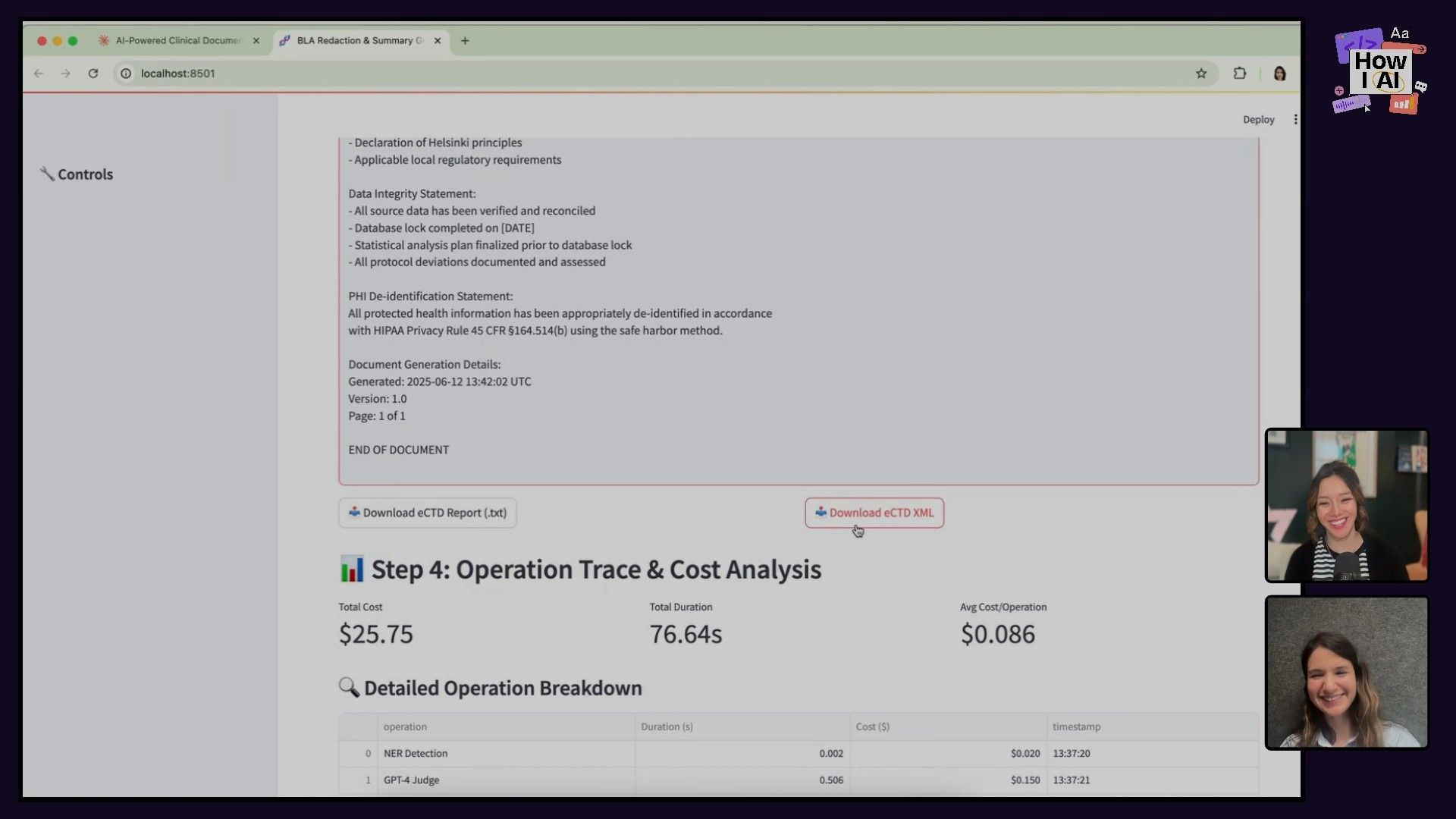Click the How I AI logo
The height and width of the screenshot is (819, 1456).
point(1380,71)
